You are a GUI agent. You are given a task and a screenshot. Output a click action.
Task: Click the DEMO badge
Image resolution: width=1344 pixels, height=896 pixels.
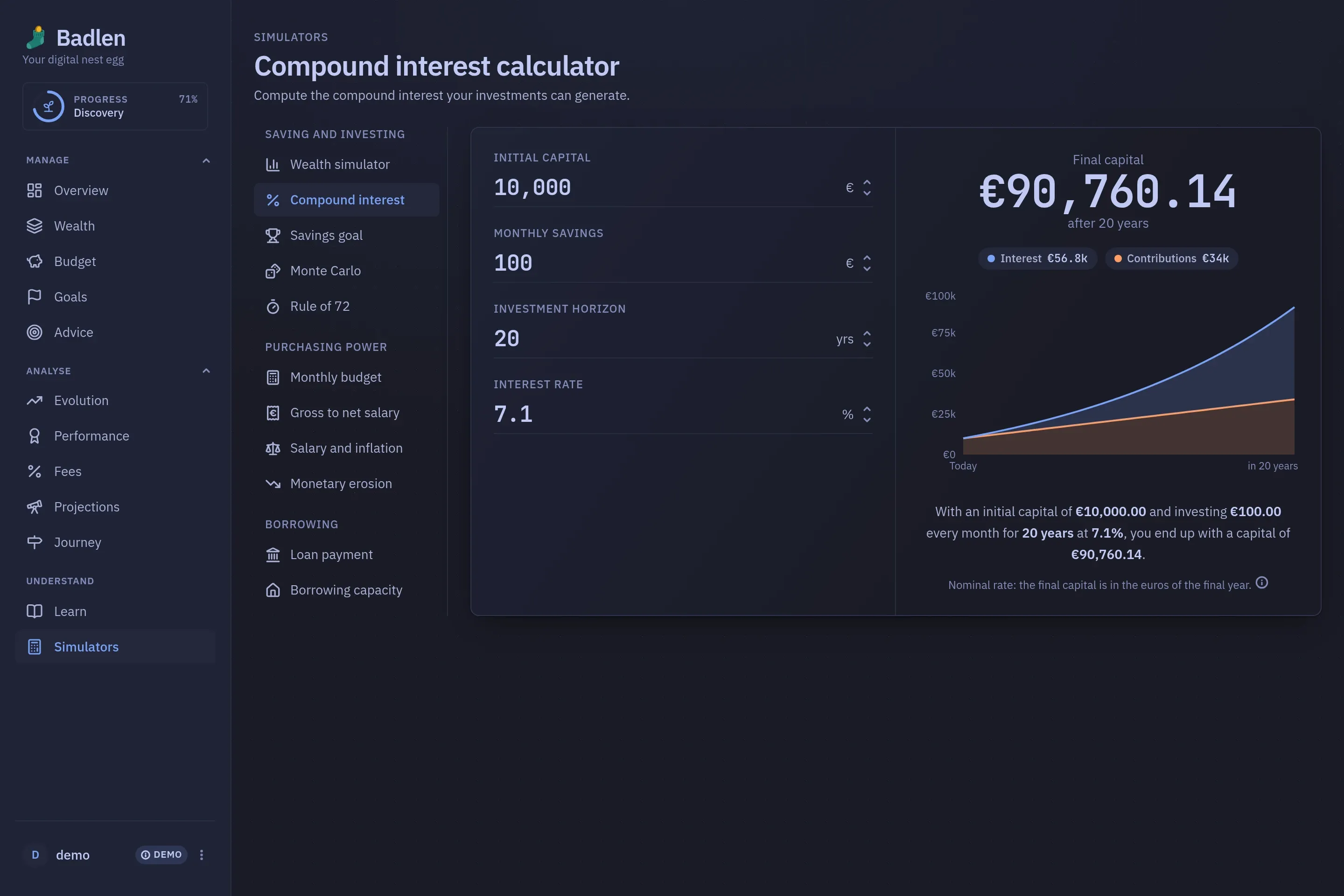[161, 855]
